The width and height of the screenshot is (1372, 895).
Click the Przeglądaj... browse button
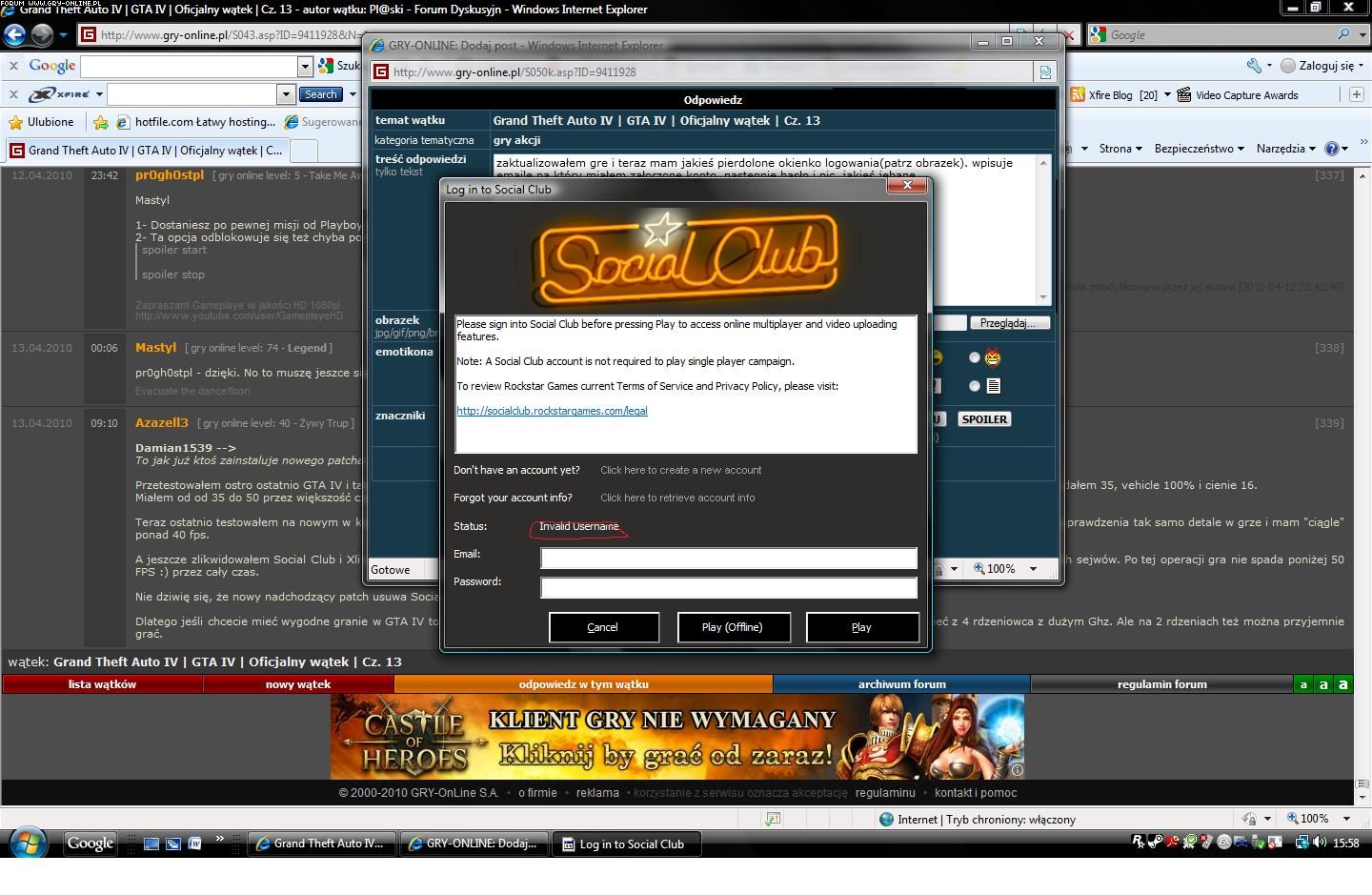[x=1009, y=323]
